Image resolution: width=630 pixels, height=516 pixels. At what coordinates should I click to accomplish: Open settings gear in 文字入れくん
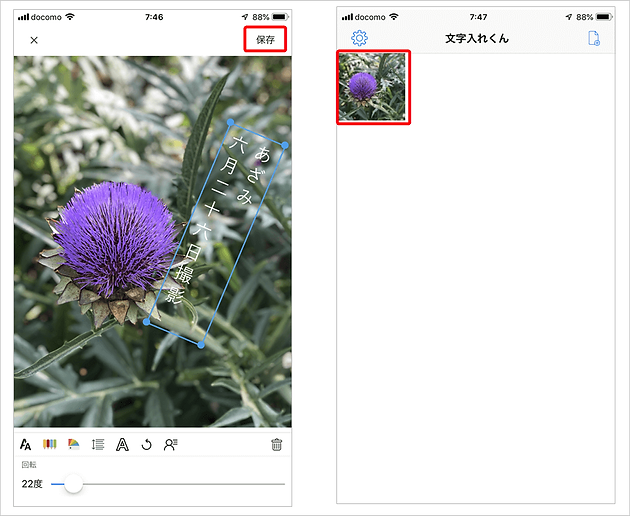tap(359, 38)
